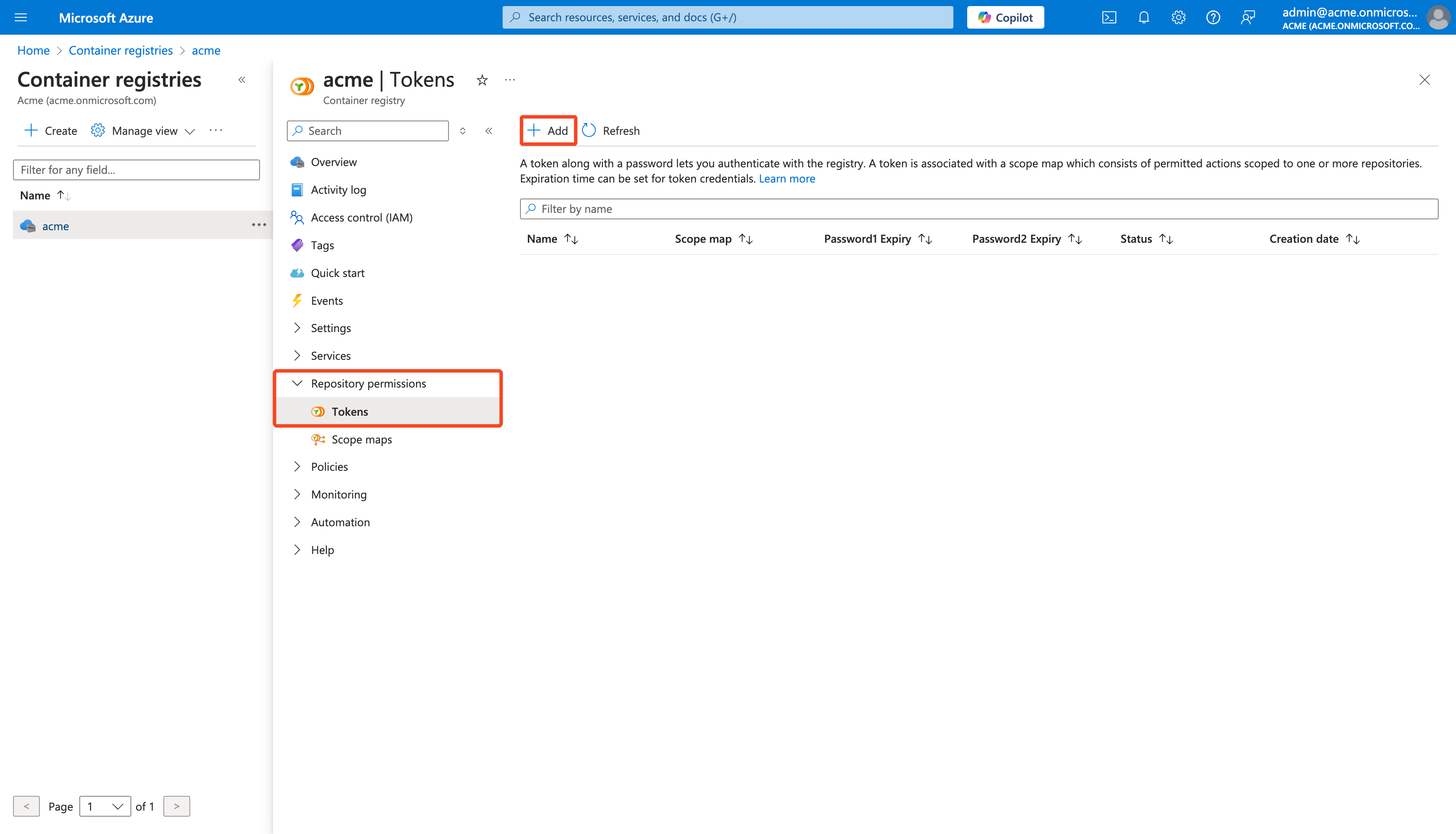
Task: Open Overview menu item
Action: [x=334, y=162]
